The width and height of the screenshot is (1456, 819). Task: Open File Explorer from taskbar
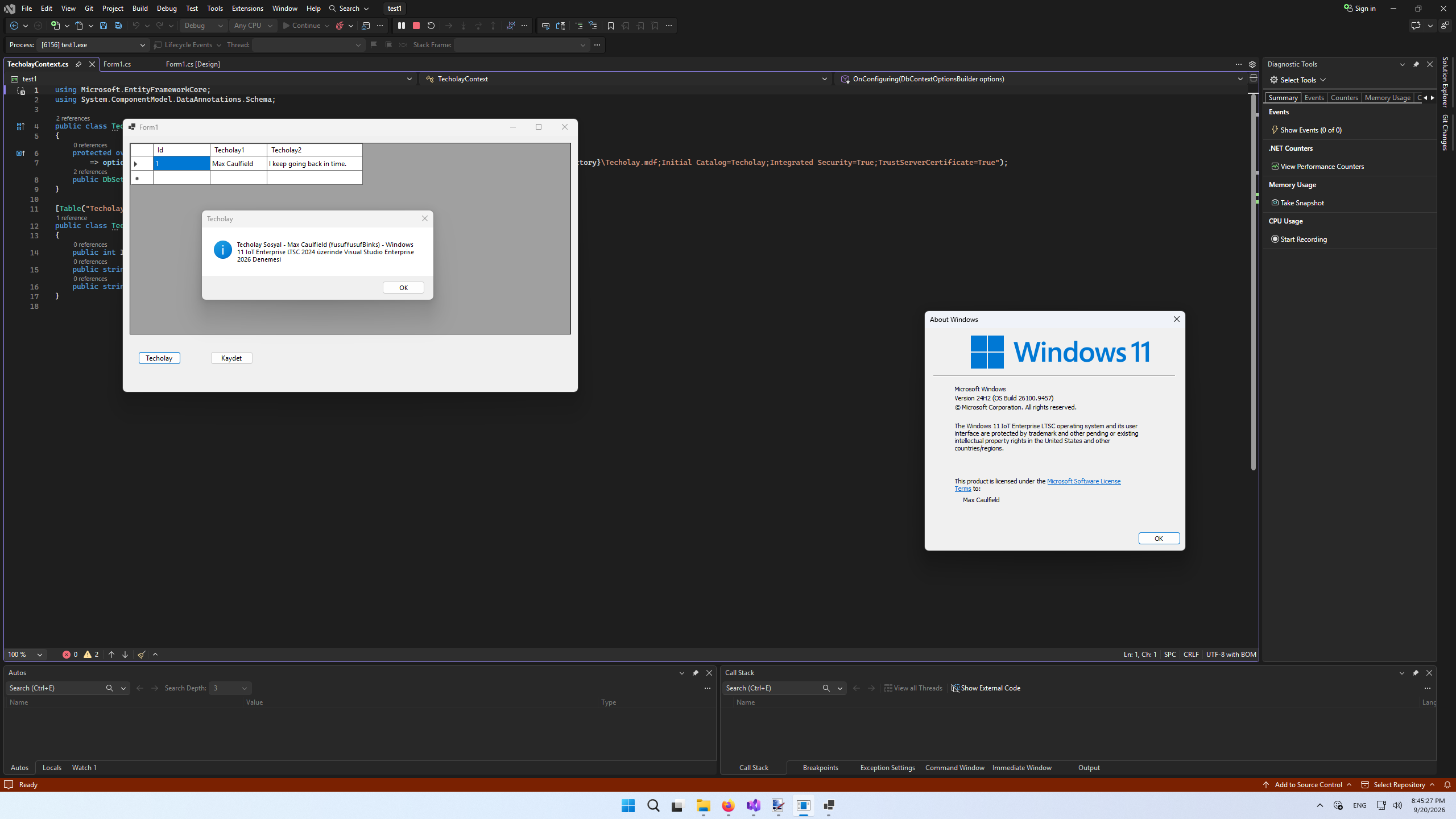pyautogui.click(x=704, y=805)
